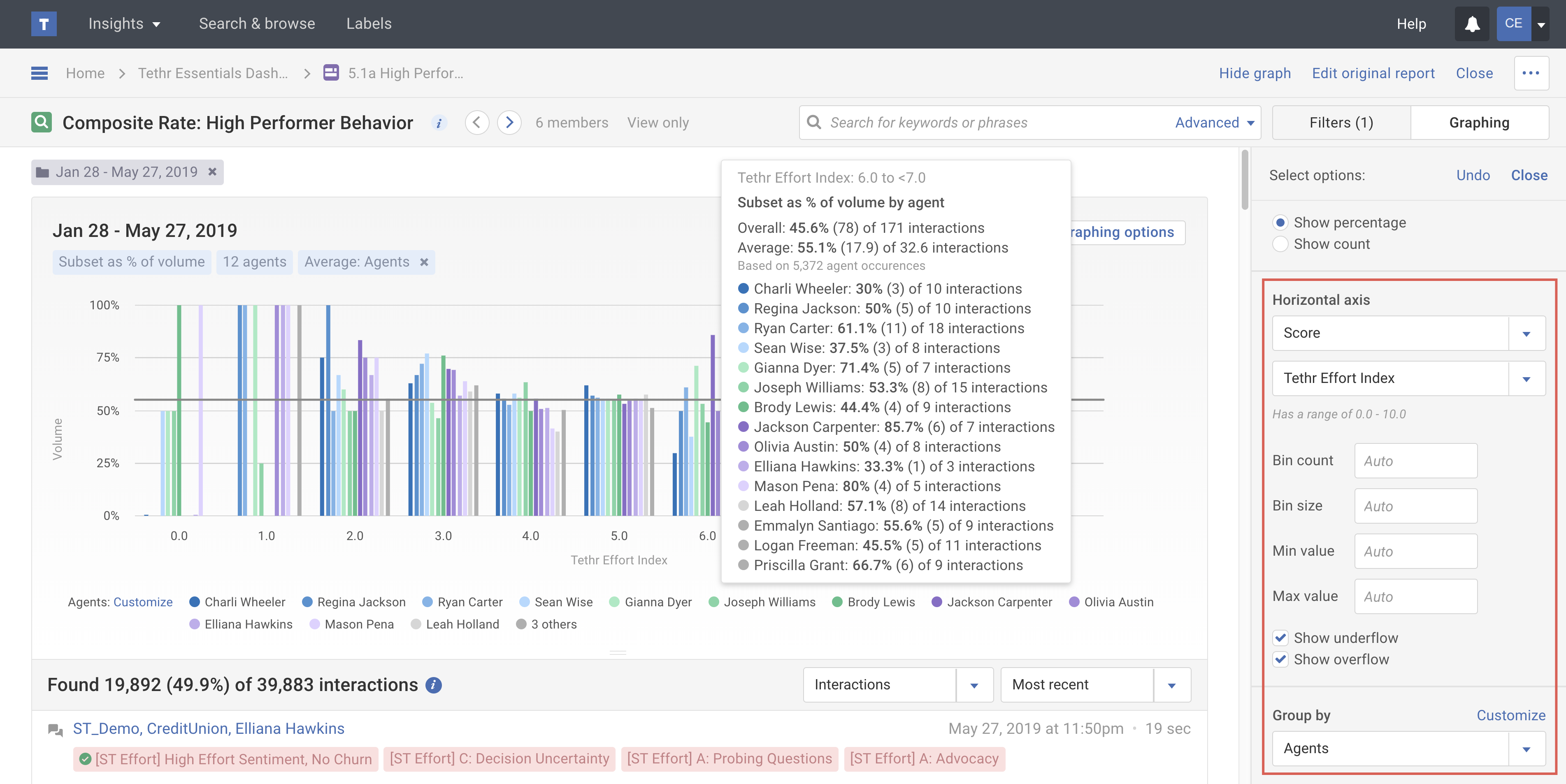The image size is (1566, 784).
Task: Click the Jackson Carpenter legend color dot
Action: [x=937, y=602]
